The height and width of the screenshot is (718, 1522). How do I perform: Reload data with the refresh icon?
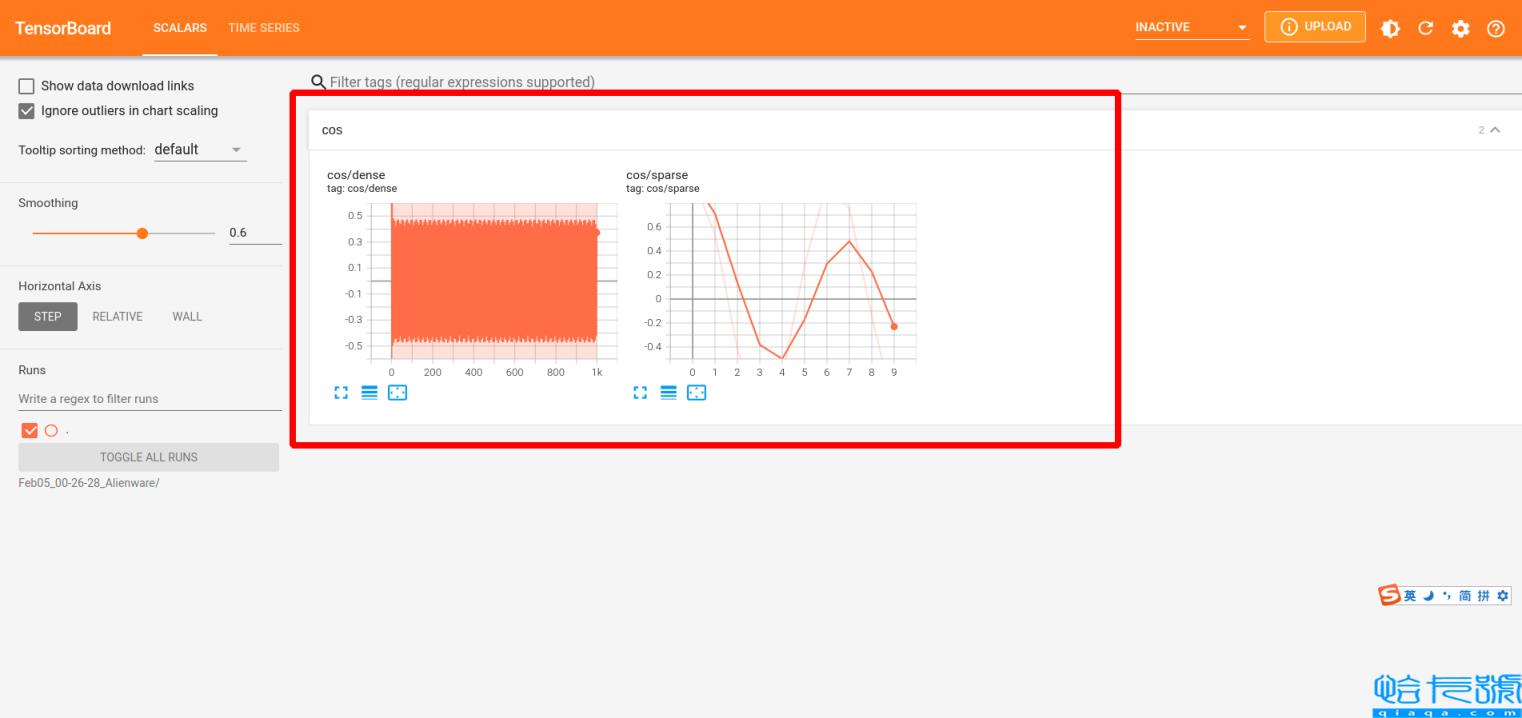tap(1425, 28)
